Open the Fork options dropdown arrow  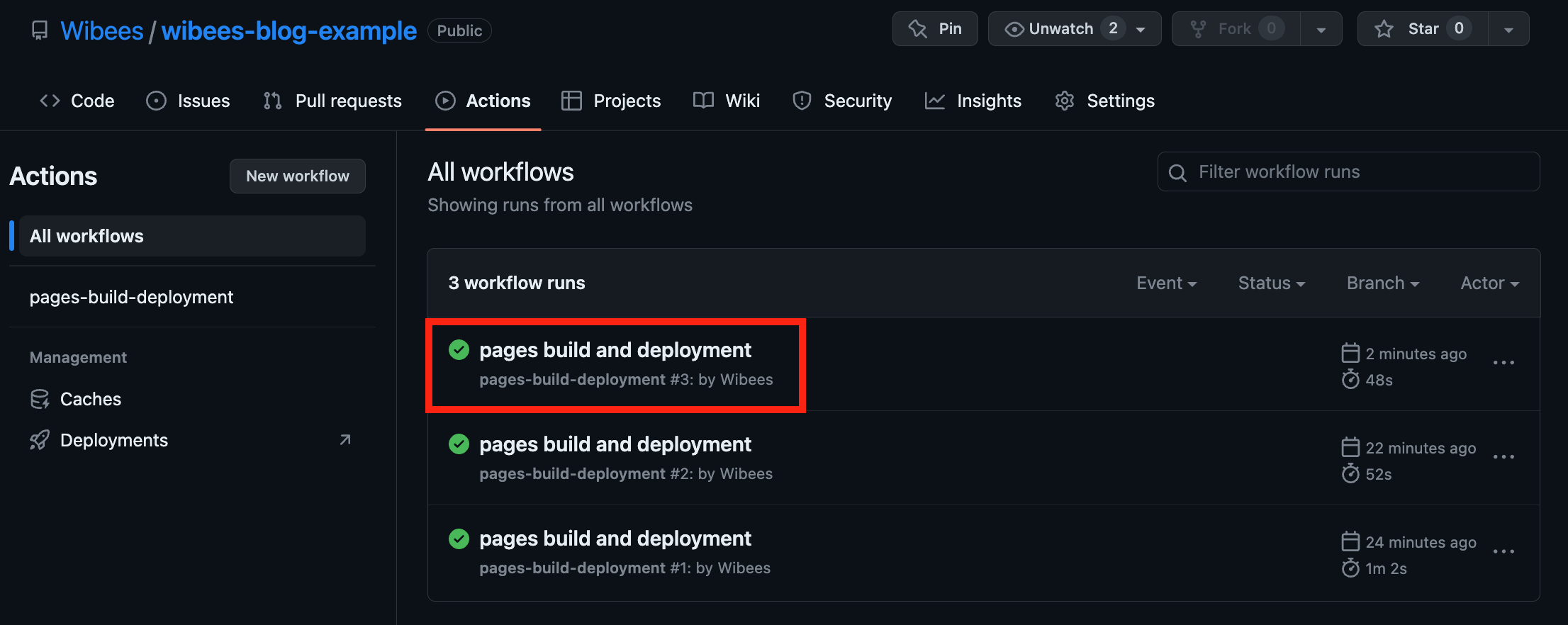pyautogui.click(x=1321, y=30)
